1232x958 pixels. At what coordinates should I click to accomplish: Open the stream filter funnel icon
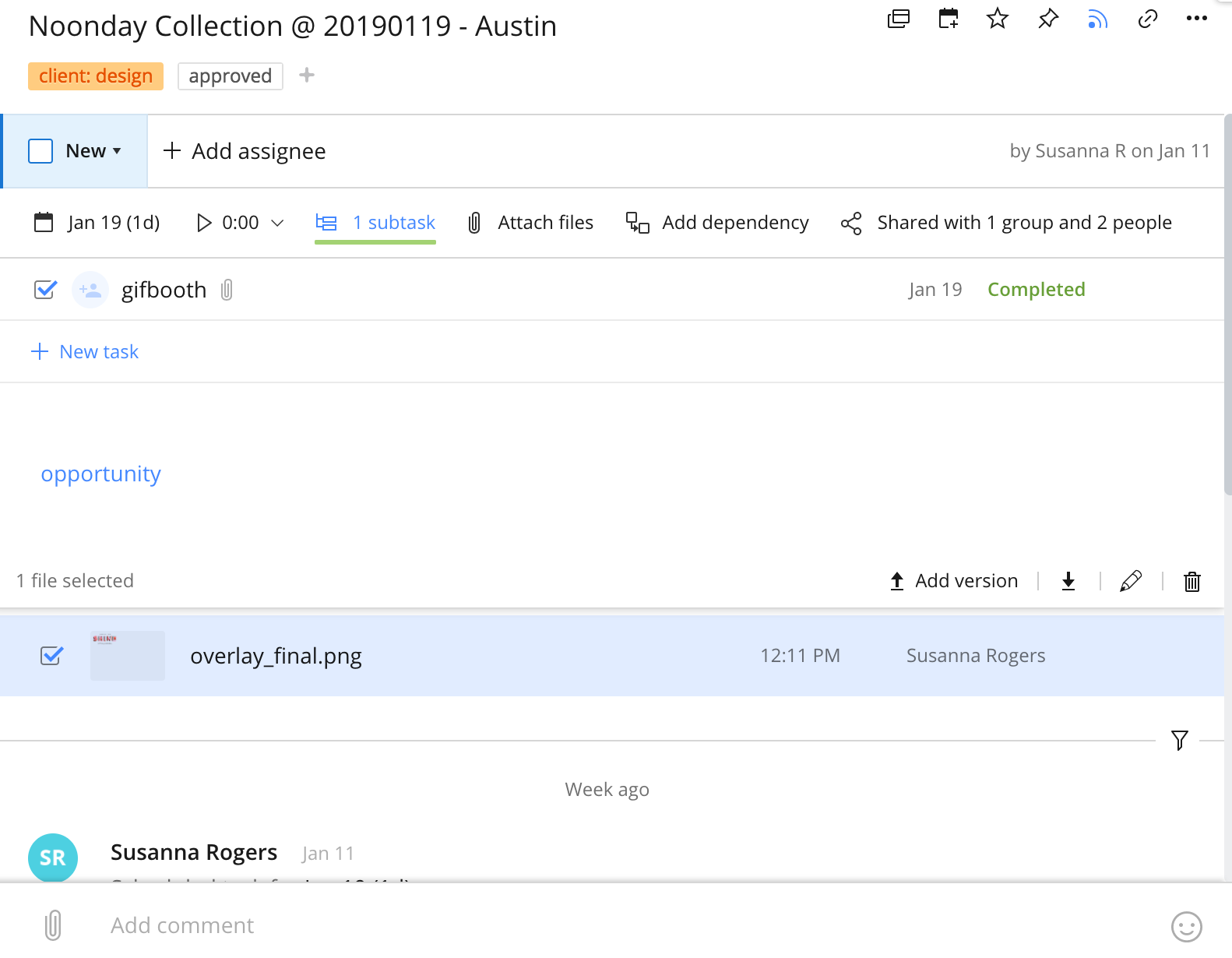[x=1179, y=740]
